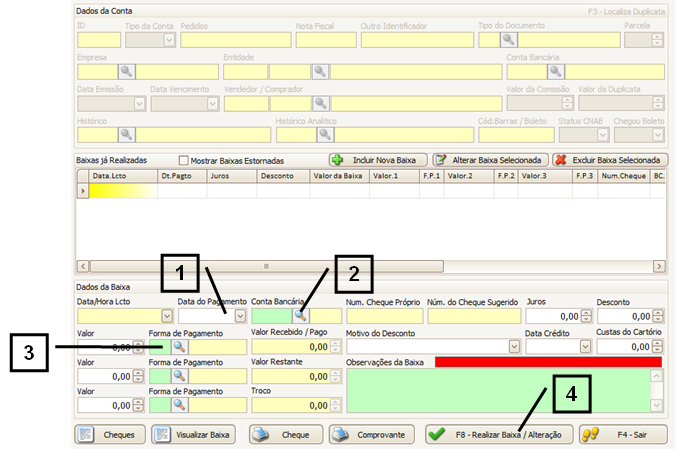Click the third Forma de Pagamento search icon

pos(180,405)
